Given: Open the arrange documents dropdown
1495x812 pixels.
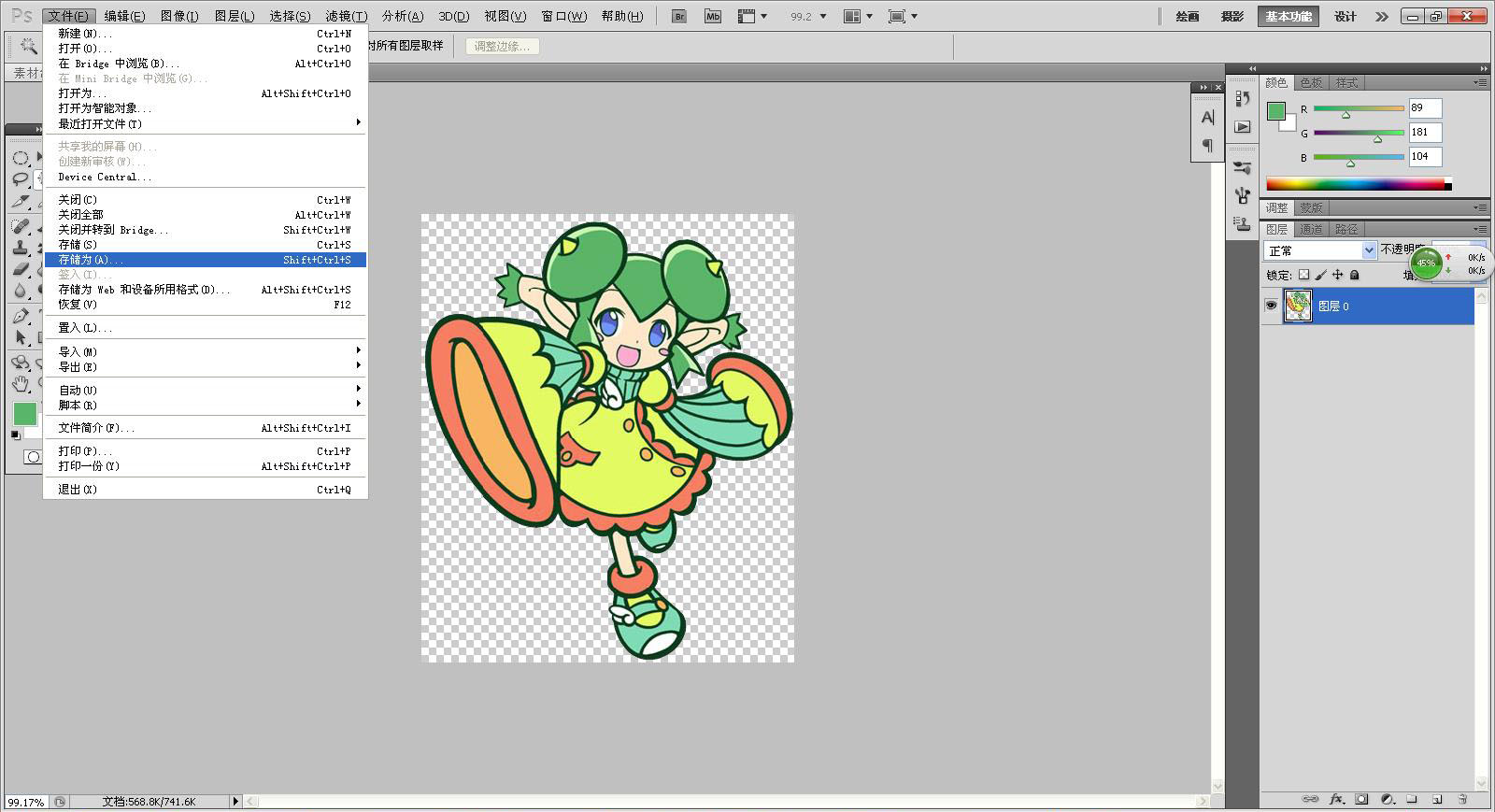Looking at the screenshot, I should point(859,16).
